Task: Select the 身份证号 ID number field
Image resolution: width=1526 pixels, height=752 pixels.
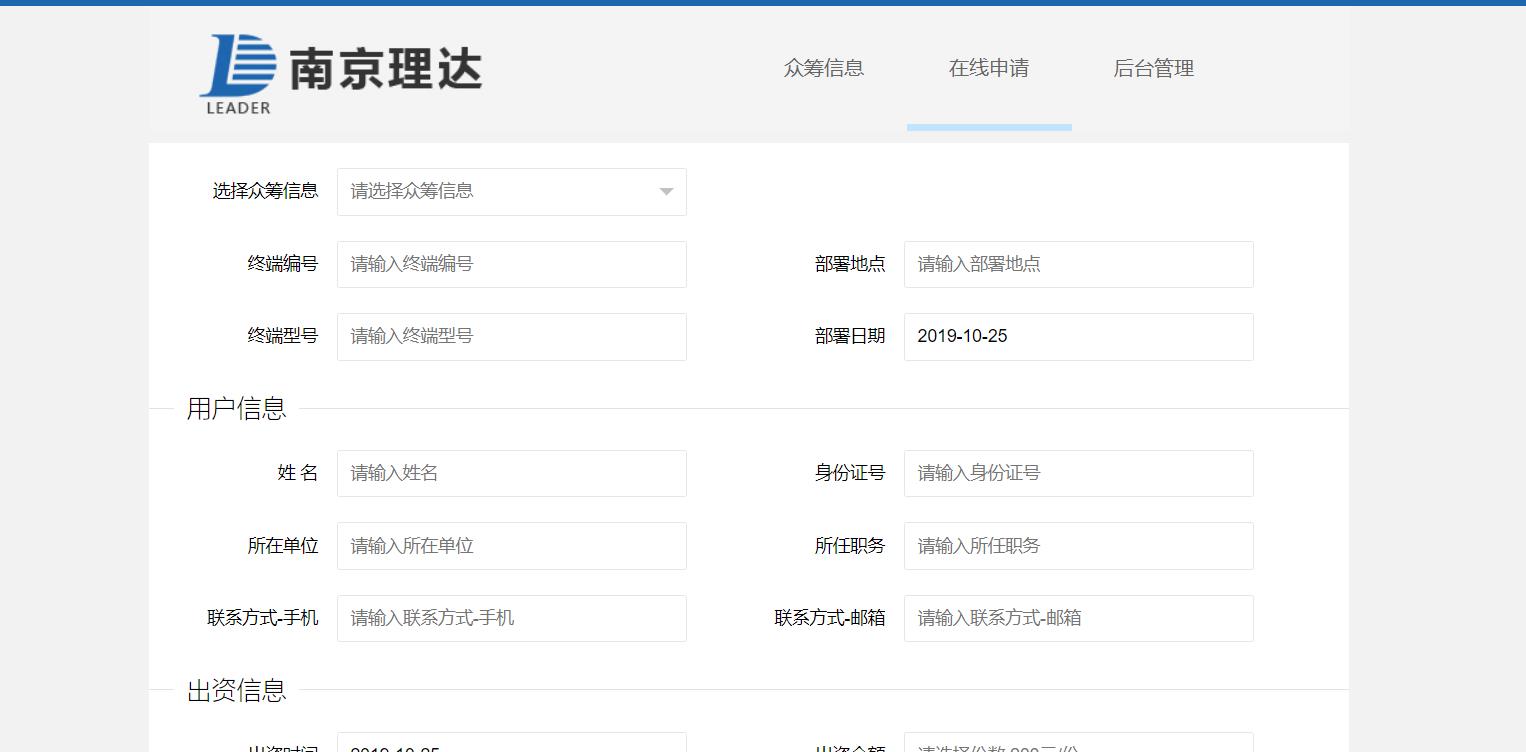Action: (x=1078, y=473)
